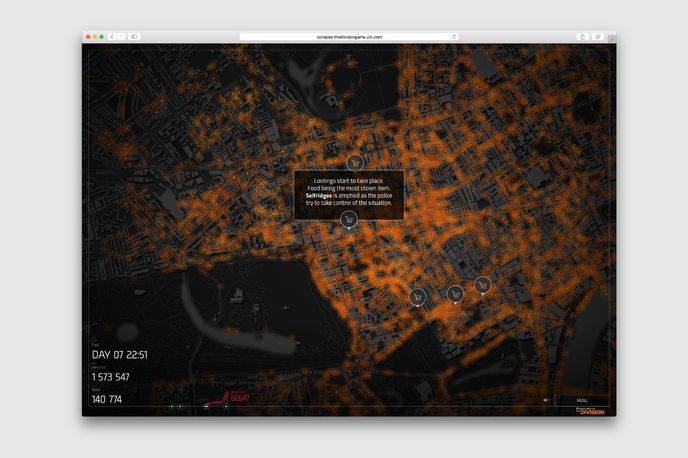Show Safari tab overview

598,37
